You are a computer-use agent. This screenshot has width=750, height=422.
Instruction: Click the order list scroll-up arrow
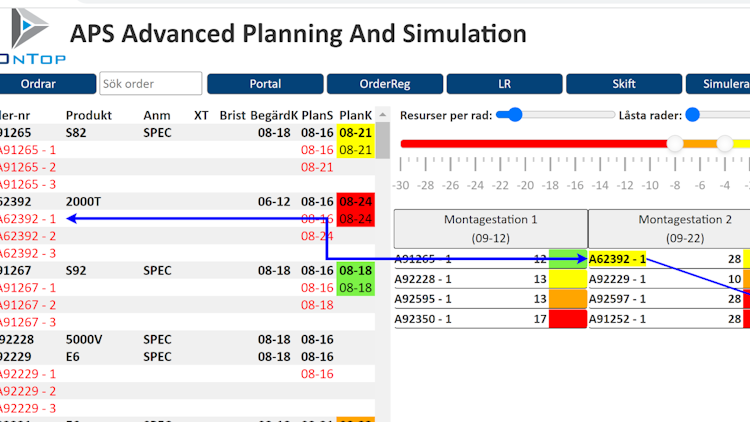pyautogui.click(x=383, y=115)
